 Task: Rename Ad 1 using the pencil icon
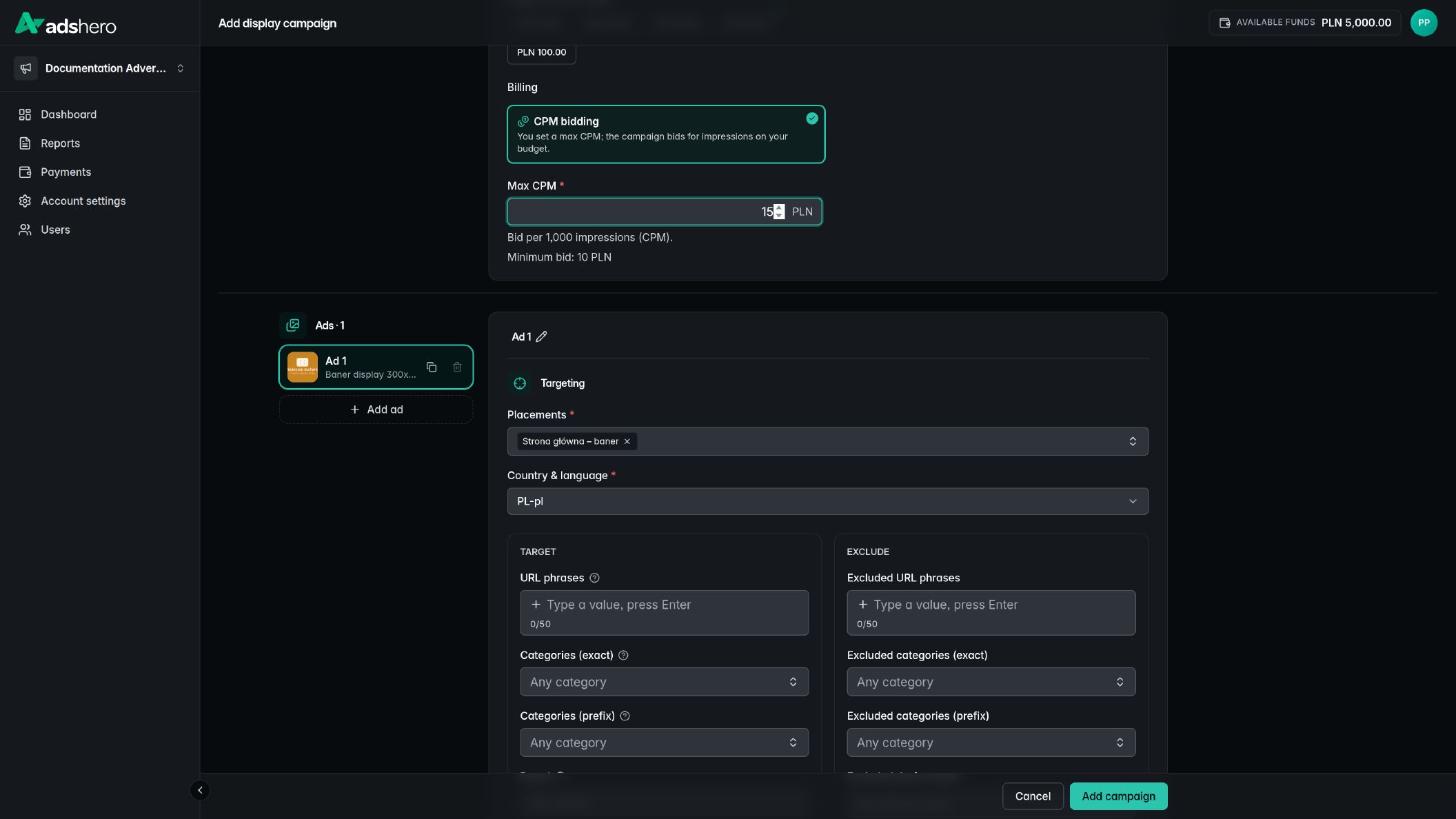[542, 336]
